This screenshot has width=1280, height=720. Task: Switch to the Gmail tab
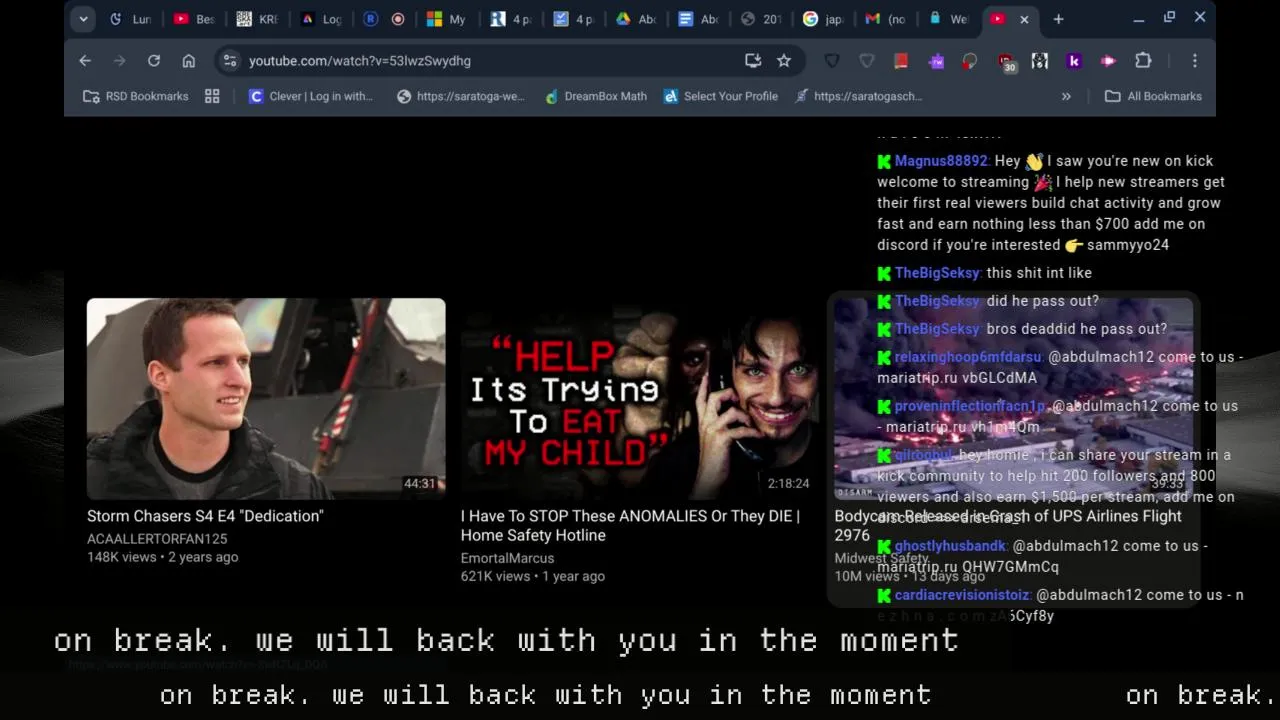pos(886,19)
